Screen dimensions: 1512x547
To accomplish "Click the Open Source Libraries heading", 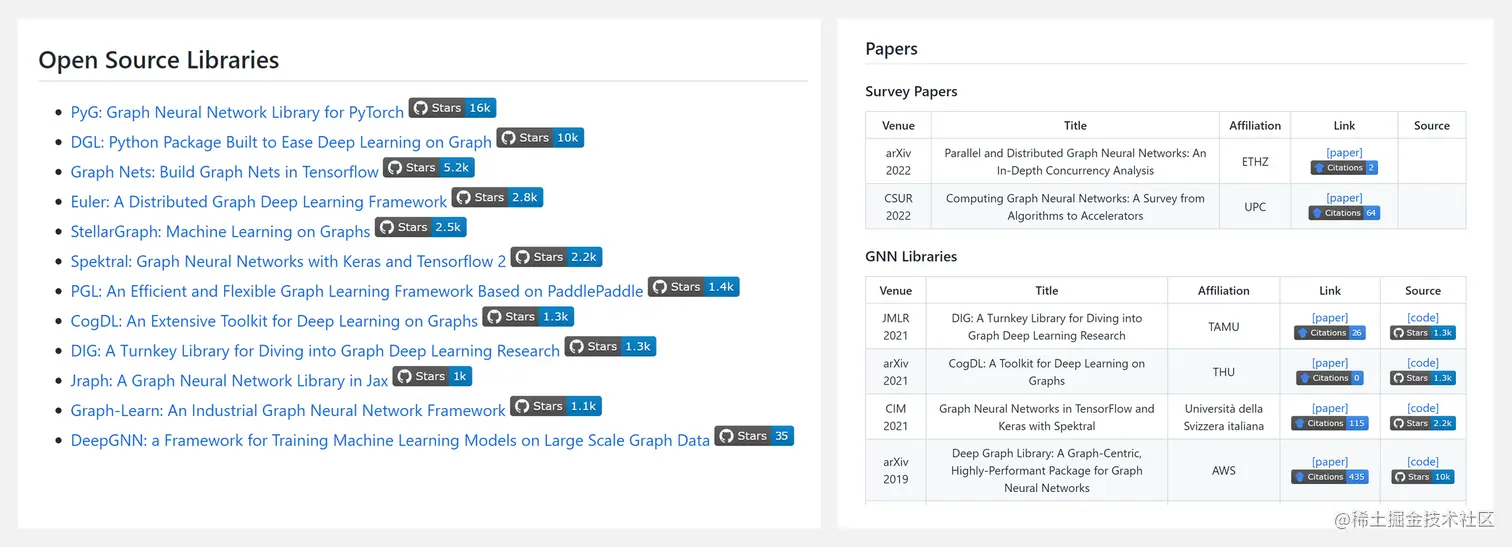I will coord(158,60).
